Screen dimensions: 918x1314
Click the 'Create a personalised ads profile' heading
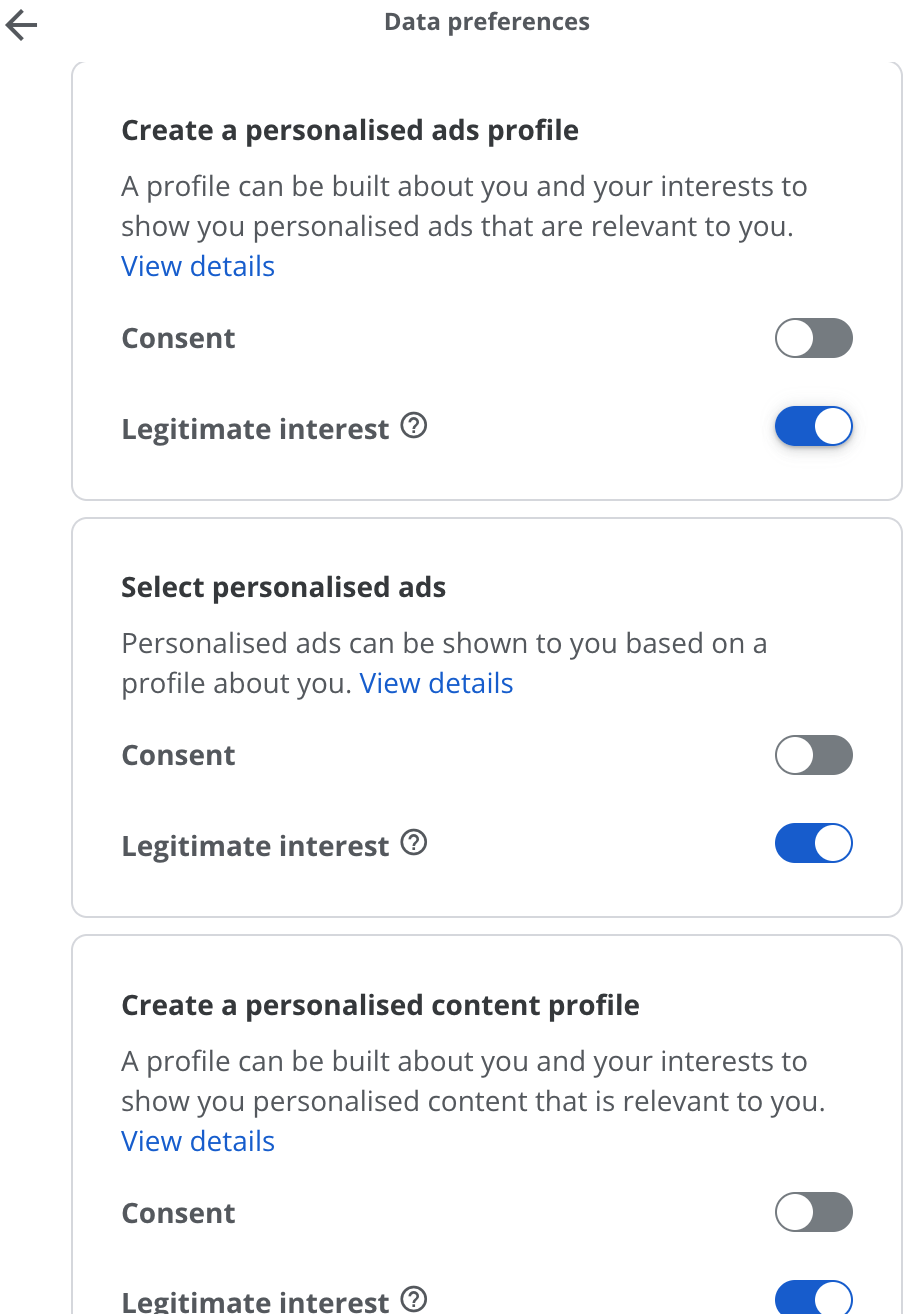click(350, 131)
